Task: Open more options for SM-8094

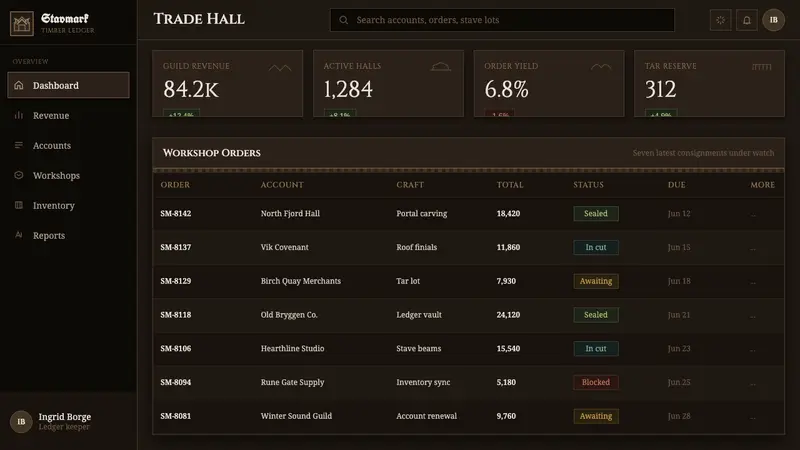Action: coord(754,383)
